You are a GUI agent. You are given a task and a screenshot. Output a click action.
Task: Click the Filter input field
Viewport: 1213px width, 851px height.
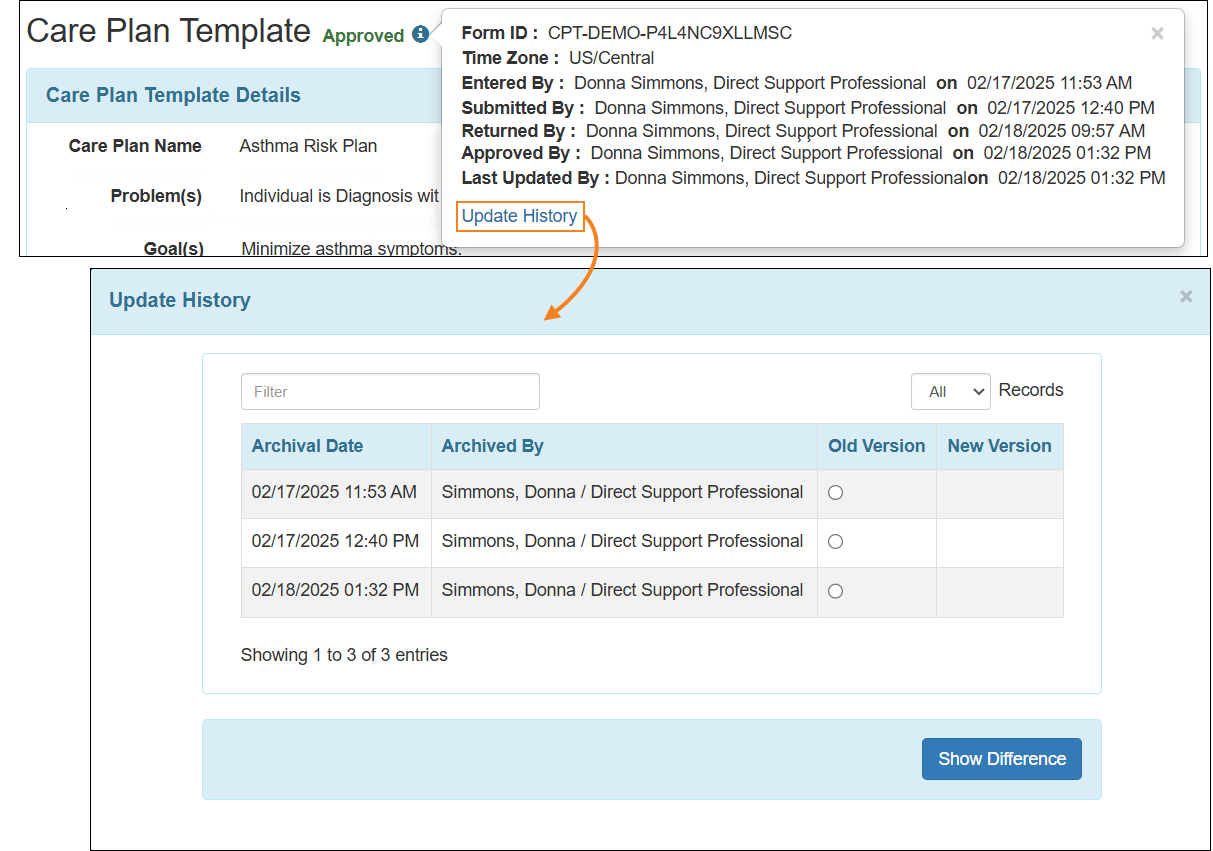[390, 392]
